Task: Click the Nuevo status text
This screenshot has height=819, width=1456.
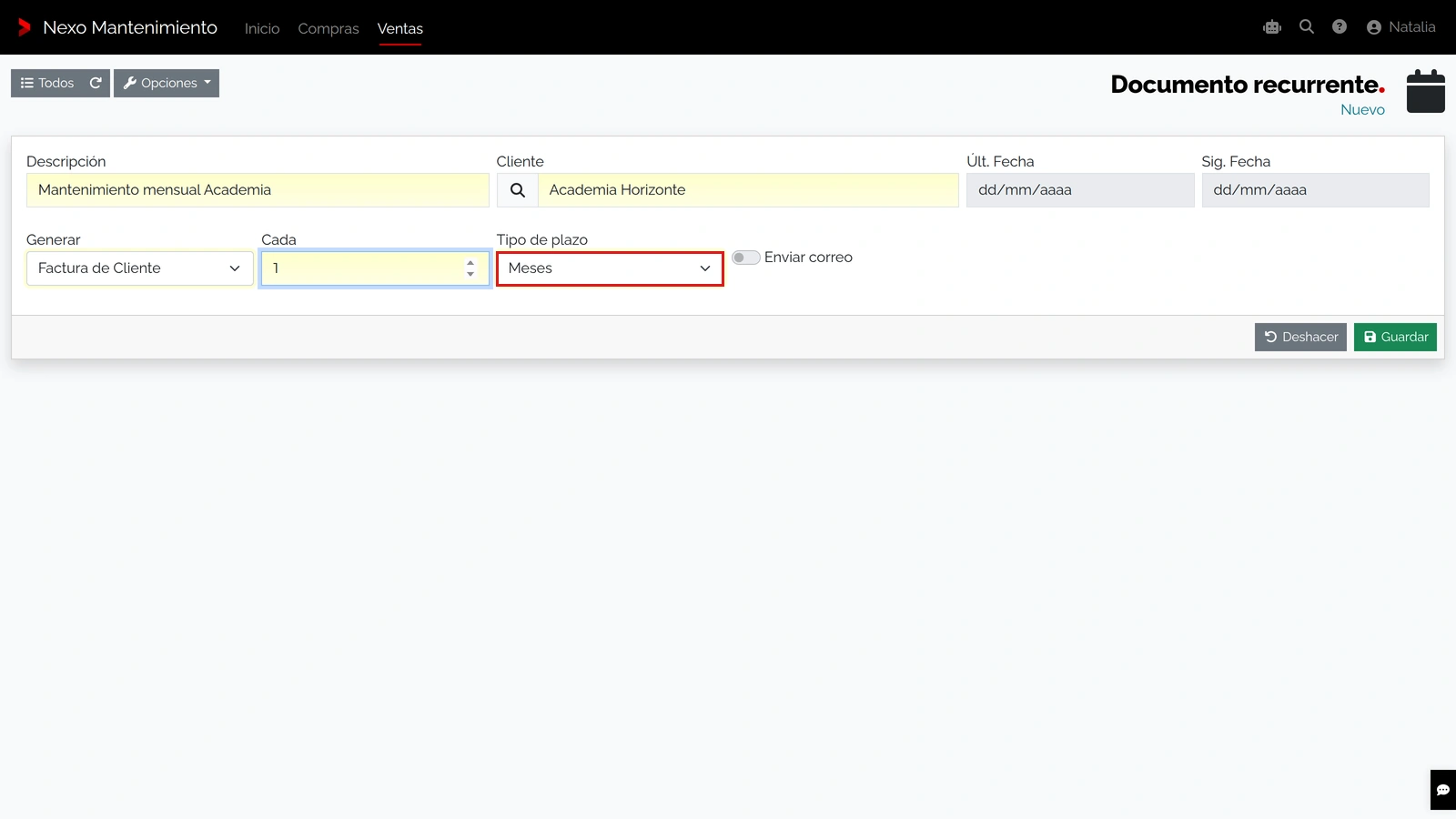Action: pos(1362,109)
